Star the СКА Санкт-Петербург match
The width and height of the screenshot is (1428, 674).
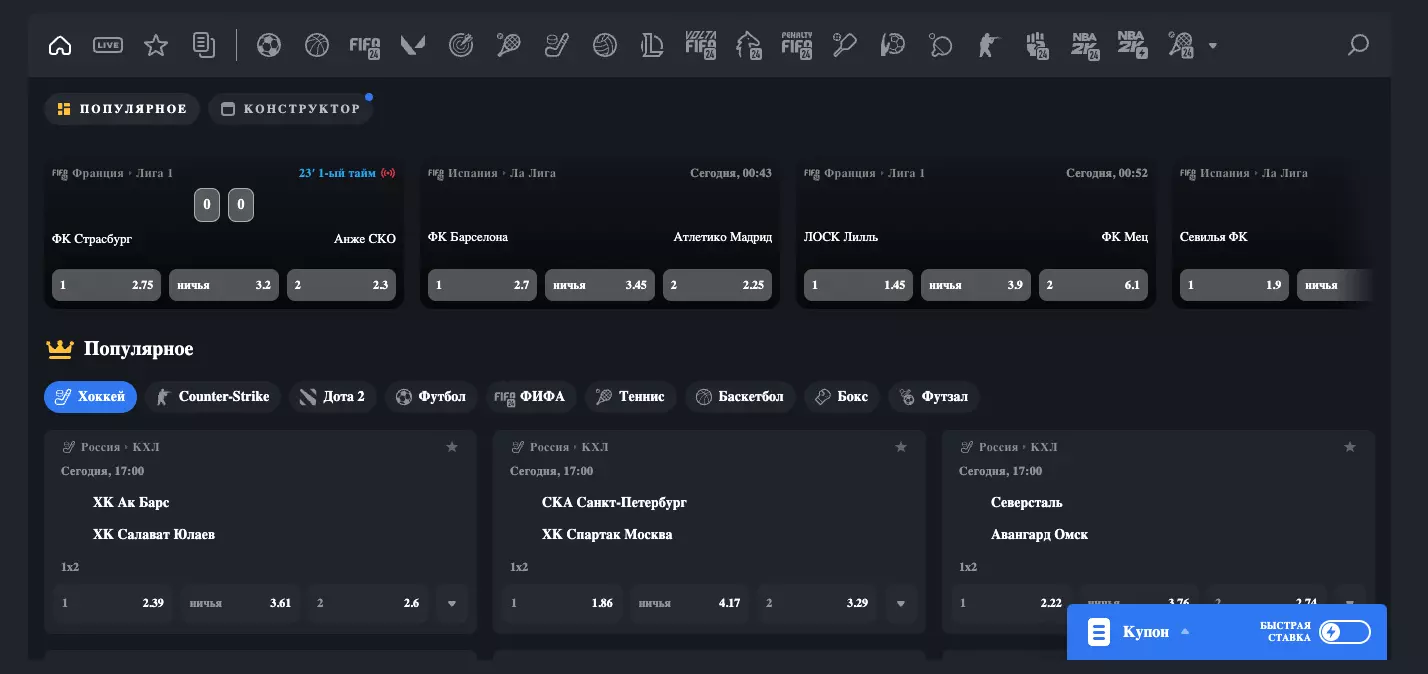tap(901, 447)
